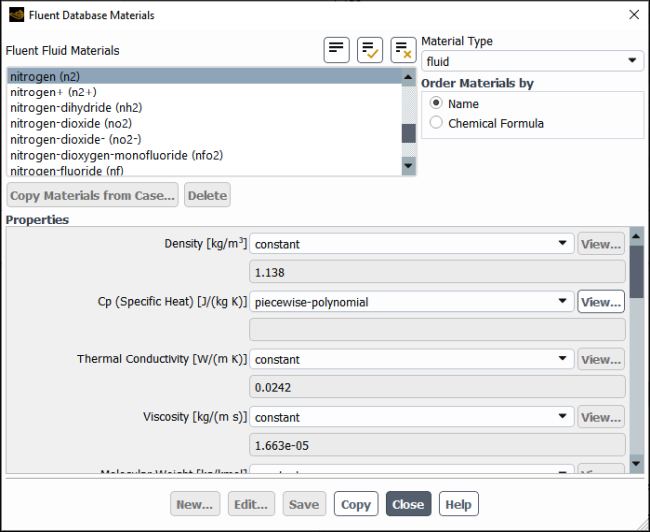
Task: Click View button for Cp Specific Heat
Action: pos(601,301)
